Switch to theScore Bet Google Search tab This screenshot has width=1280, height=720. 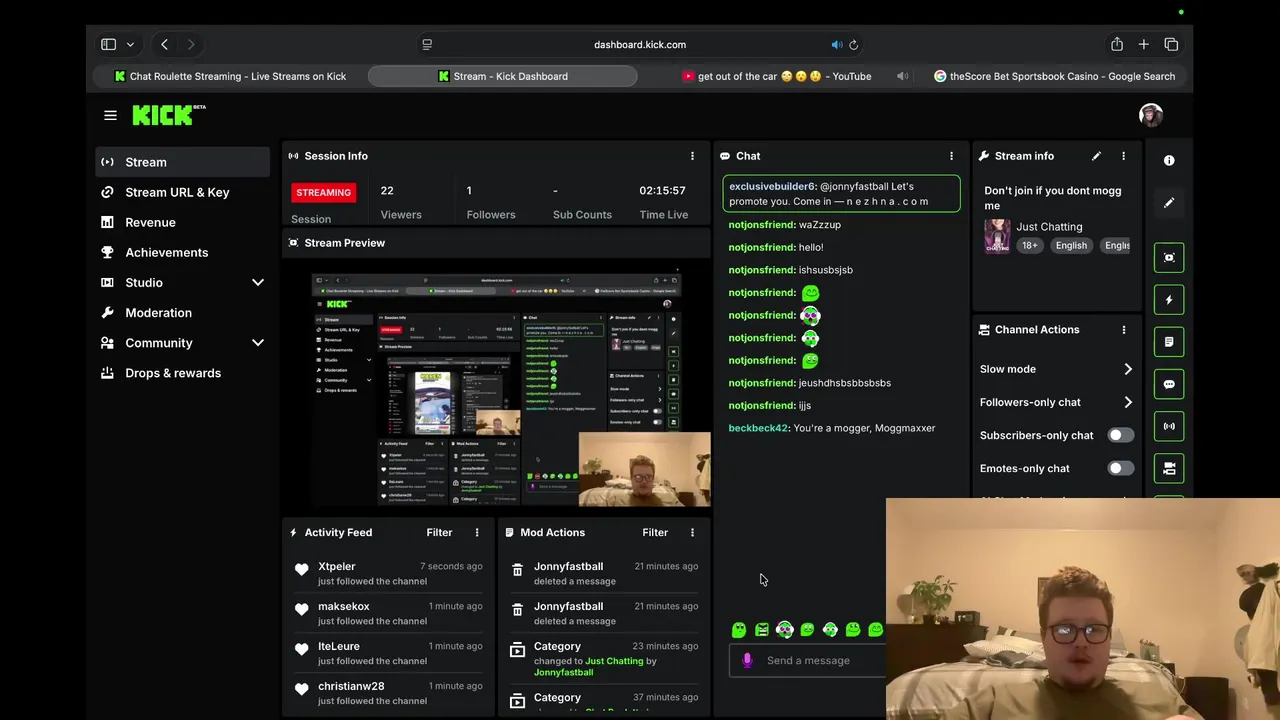1054,76
